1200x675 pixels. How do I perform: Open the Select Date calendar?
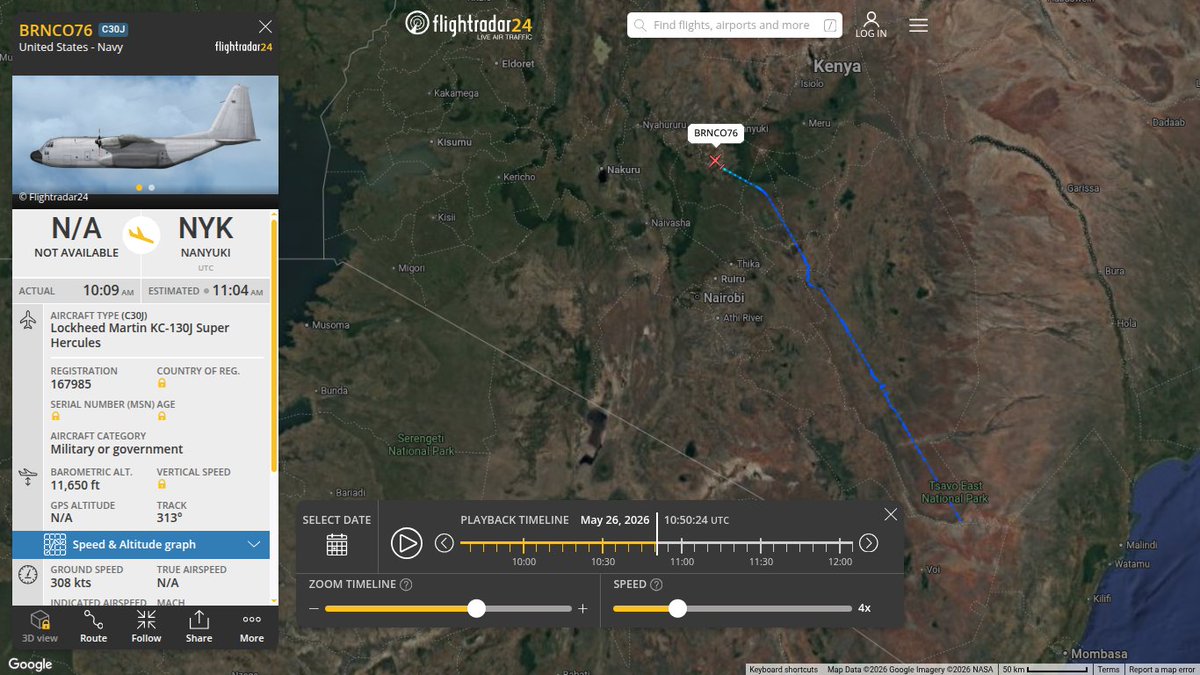click(337, 544)
